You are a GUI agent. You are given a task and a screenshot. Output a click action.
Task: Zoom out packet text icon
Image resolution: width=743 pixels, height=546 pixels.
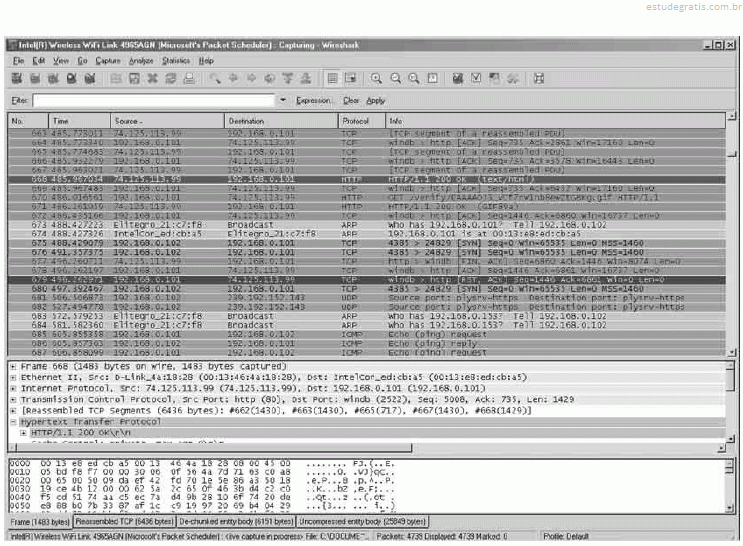point(395,79)
